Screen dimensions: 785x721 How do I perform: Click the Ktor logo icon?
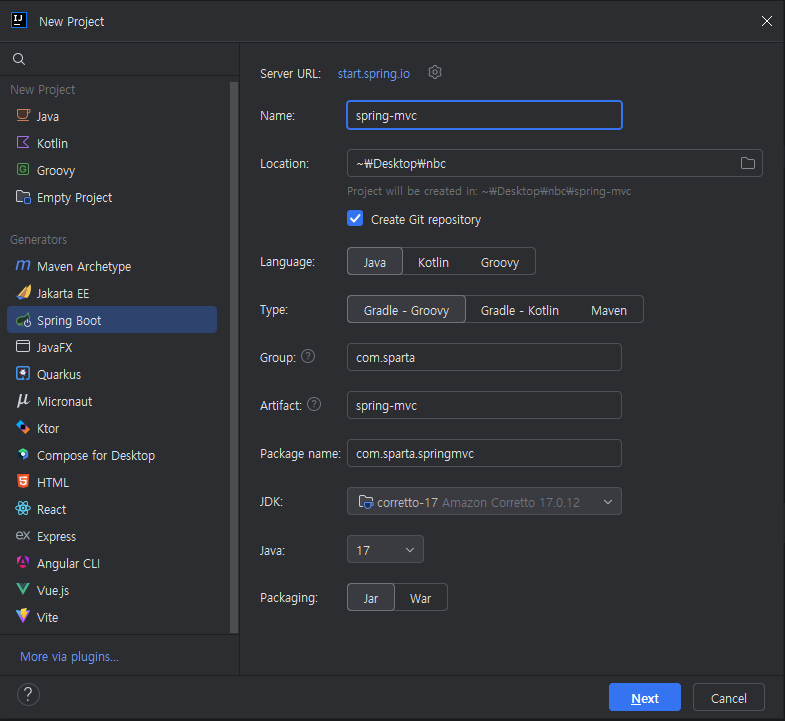tap(23, 428)
